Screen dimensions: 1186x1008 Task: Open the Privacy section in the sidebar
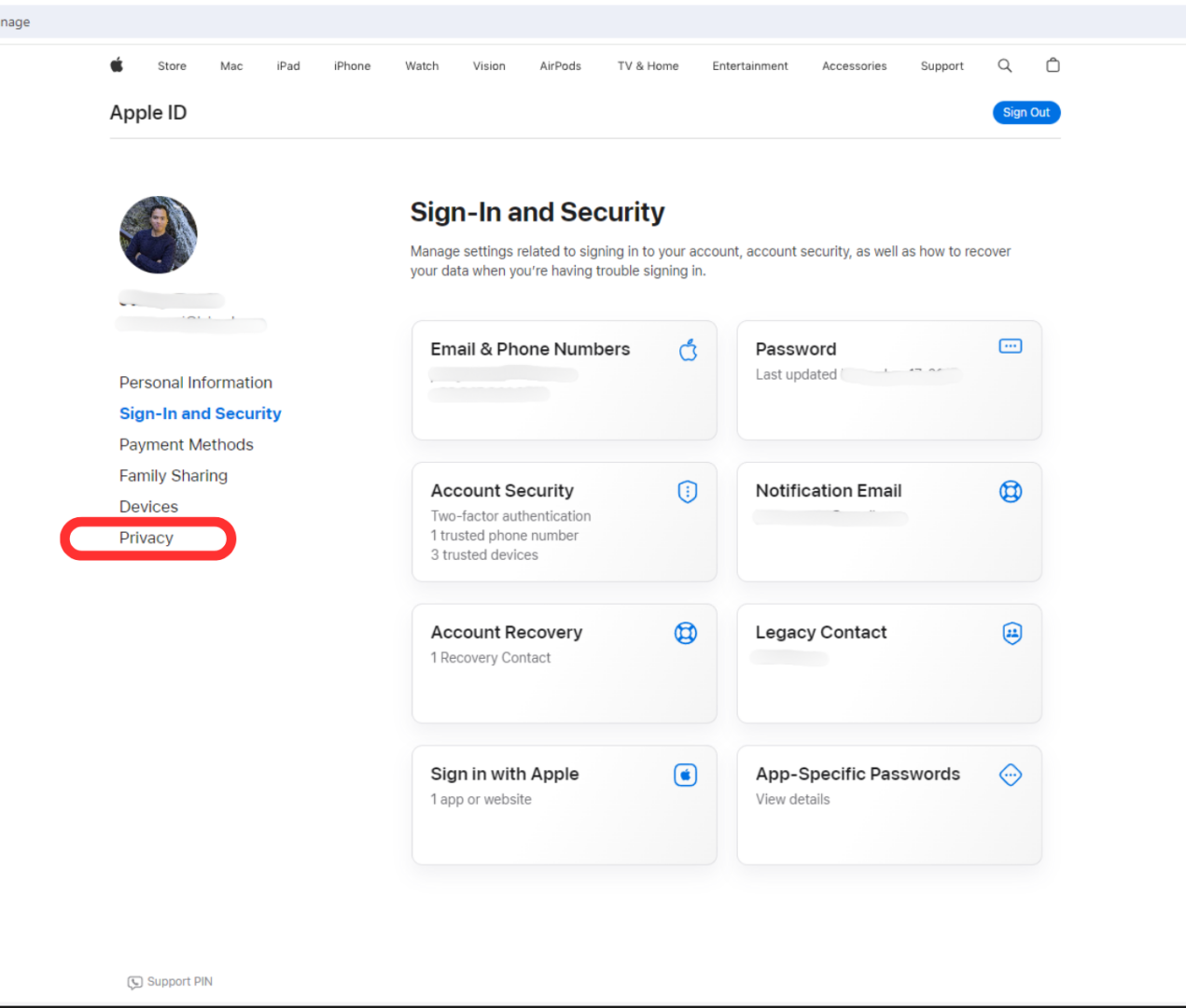coord(147,538)
